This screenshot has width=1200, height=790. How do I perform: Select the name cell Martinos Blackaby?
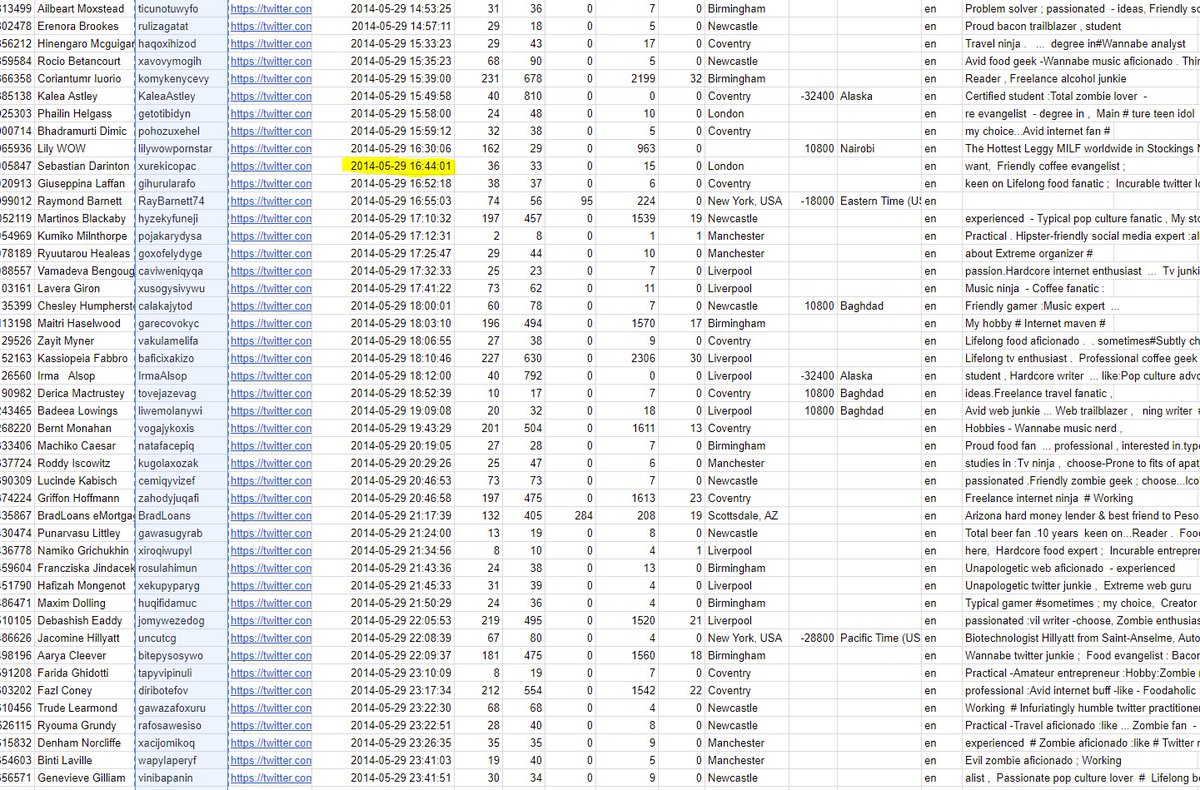tap(81, 219)
